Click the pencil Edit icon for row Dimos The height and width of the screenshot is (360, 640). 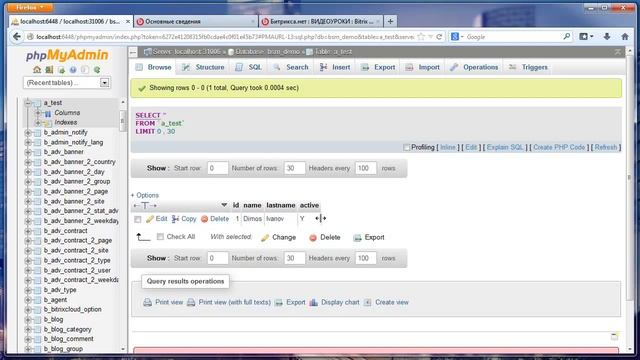[x=150, y=219]
